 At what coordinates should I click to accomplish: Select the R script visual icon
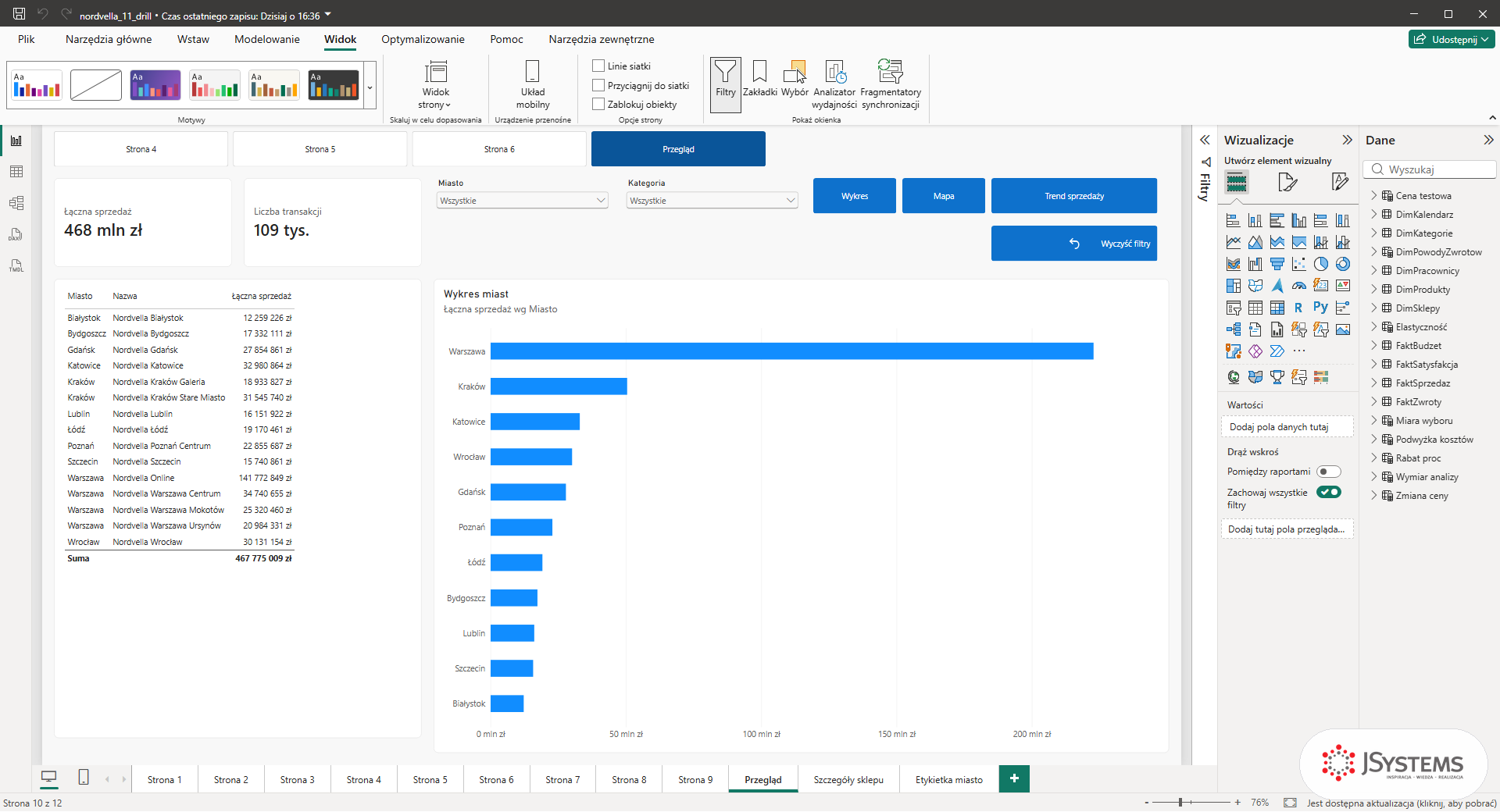pyautogui.click(x=1298, y=308)
